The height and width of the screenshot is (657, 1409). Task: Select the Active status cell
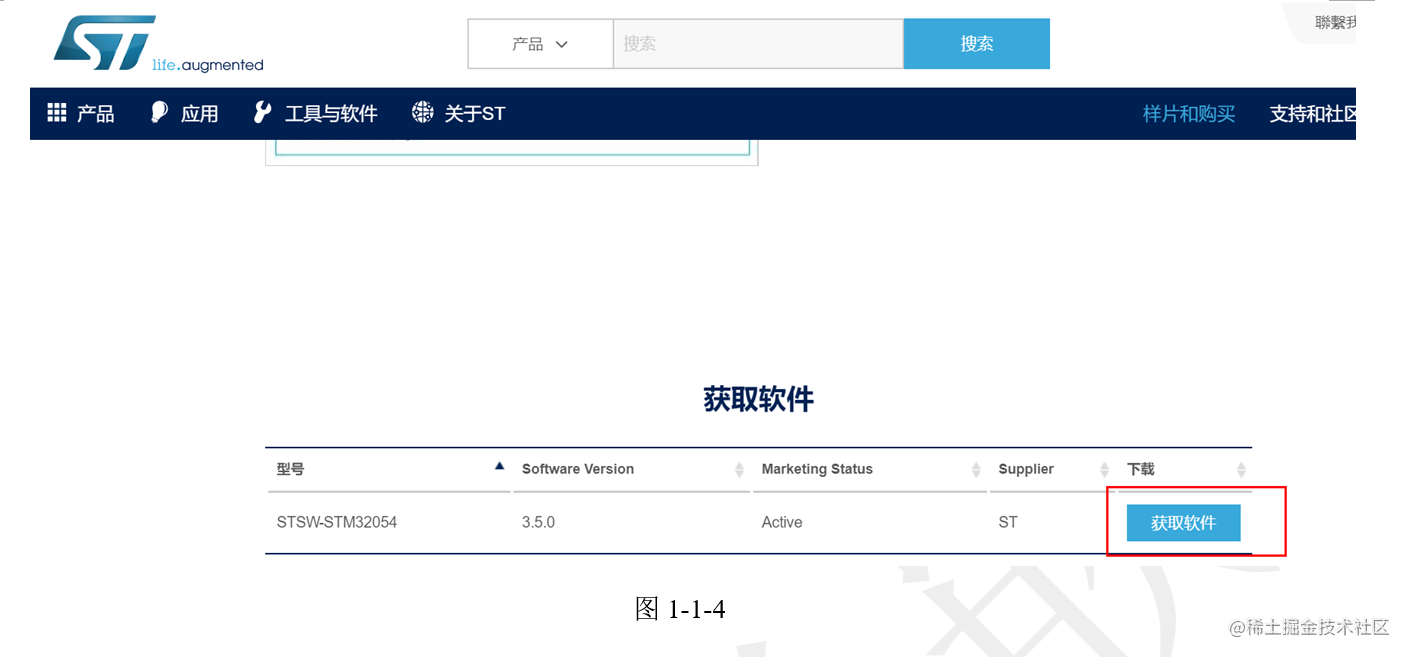[x=782, y=522]
